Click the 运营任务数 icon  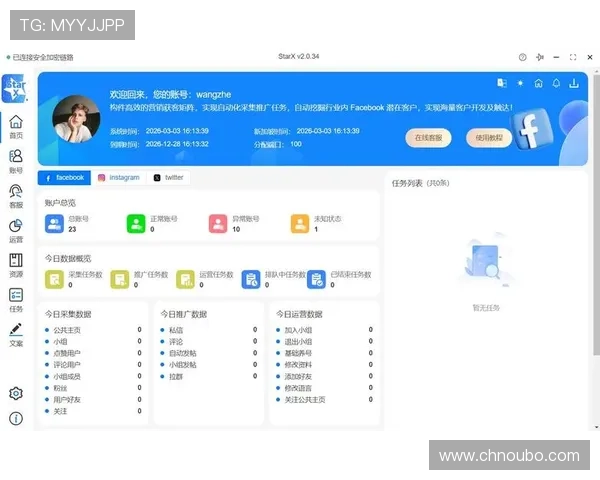pyautogui.click(x=186, y=279)
